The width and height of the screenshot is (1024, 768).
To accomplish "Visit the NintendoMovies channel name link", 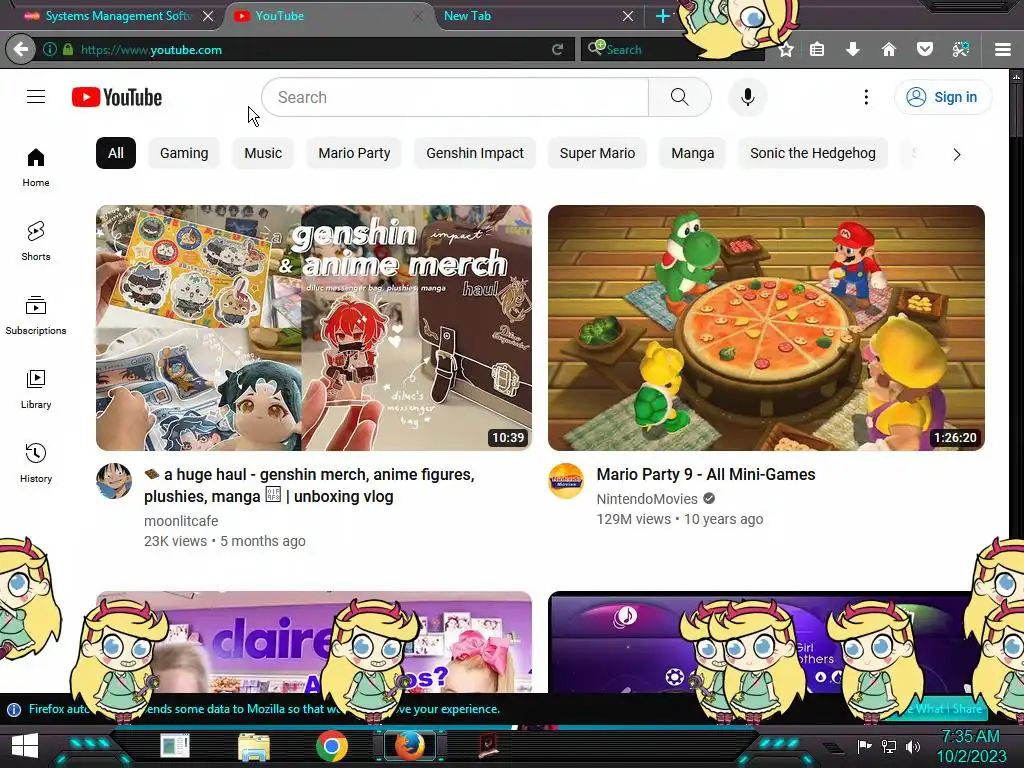I will (647, 499).
